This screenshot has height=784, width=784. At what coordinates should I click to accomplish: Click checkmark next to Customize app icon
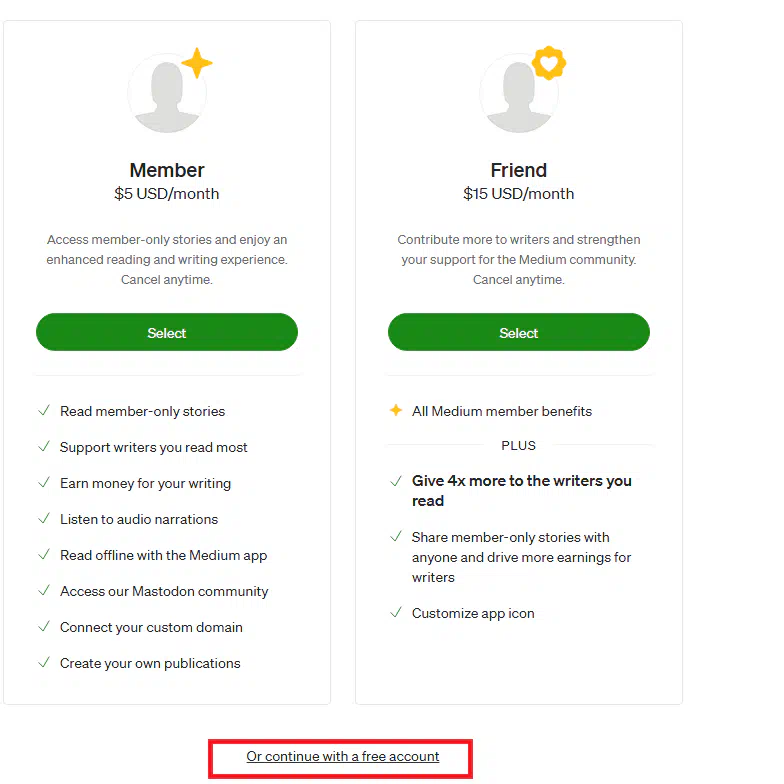[x=396, y=612]
